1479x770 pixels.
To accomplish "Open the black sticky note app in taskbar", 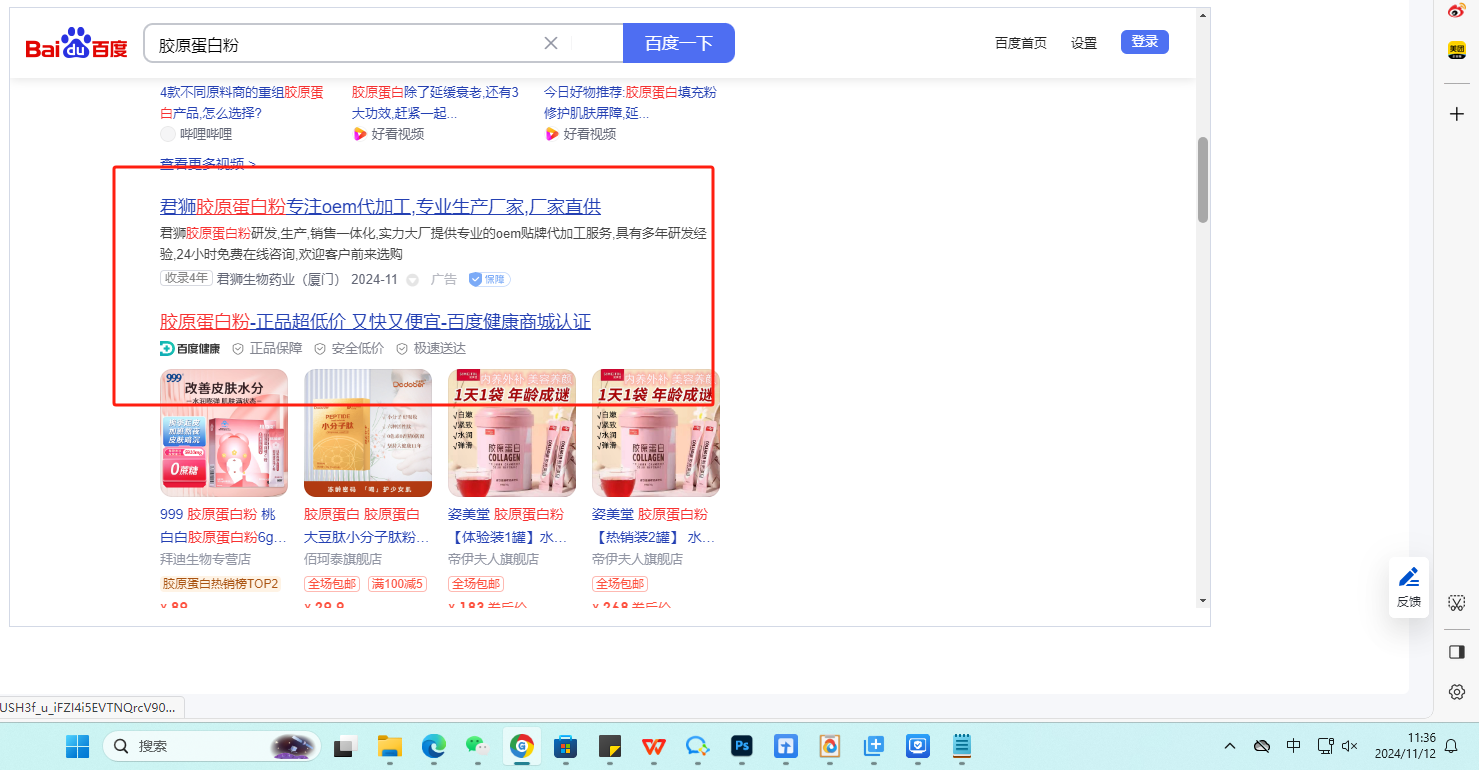I will click(x=610, y=746).
